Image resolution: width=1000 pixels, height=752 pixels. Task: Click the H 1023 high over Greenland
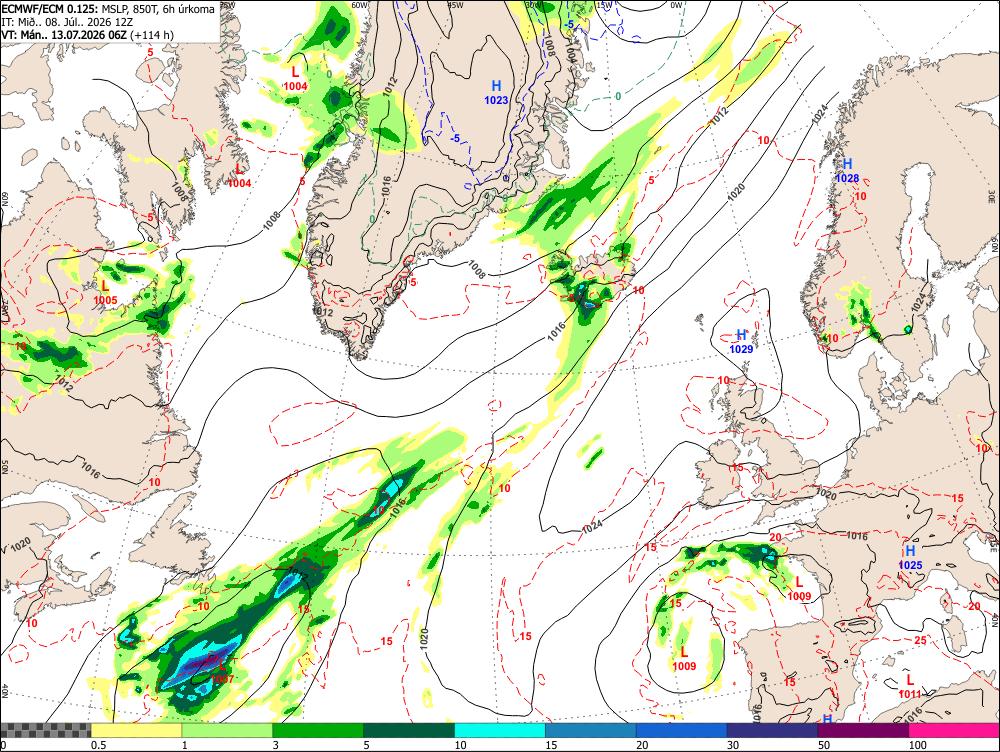[x=496, y=92]
